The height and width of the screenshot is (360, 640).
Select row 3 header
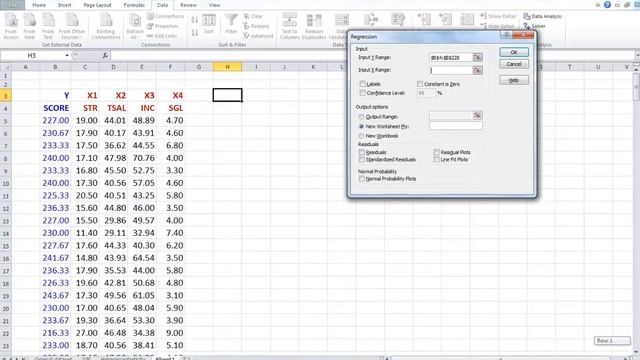[x=6, y=96]
